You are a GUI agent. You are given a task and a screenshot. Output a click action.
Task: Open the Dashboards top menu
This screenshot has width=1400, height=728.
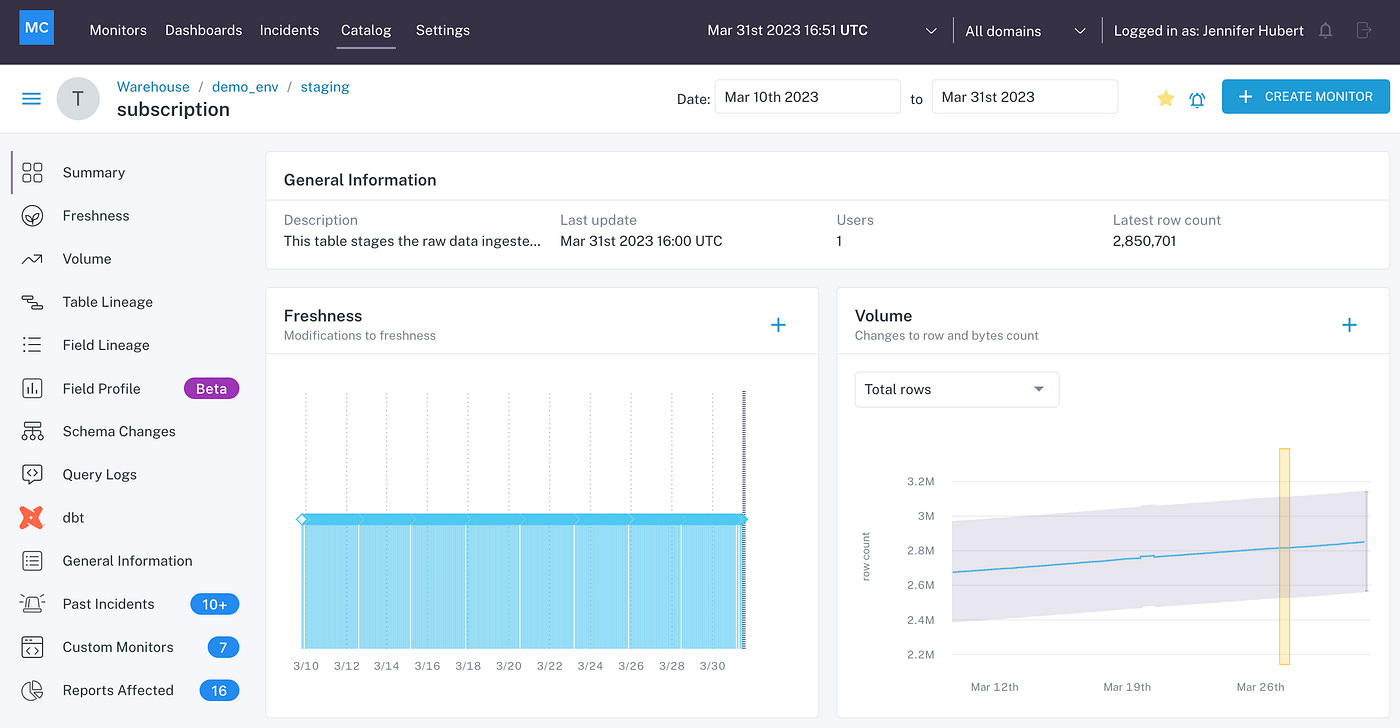click(x=203, y=30)
